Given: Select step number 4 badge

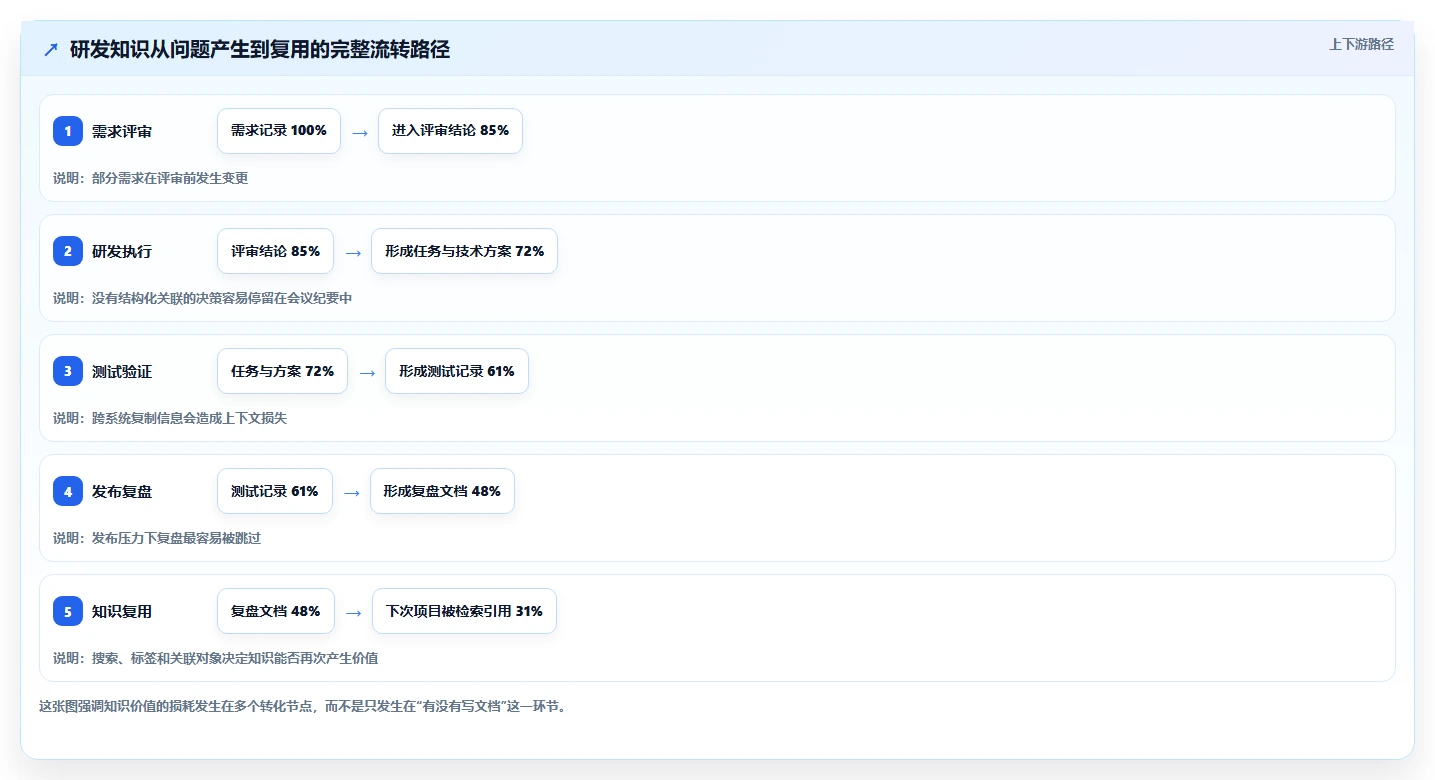Looking at the screenshot, I should pyautogui.click(x=68, y=491).
